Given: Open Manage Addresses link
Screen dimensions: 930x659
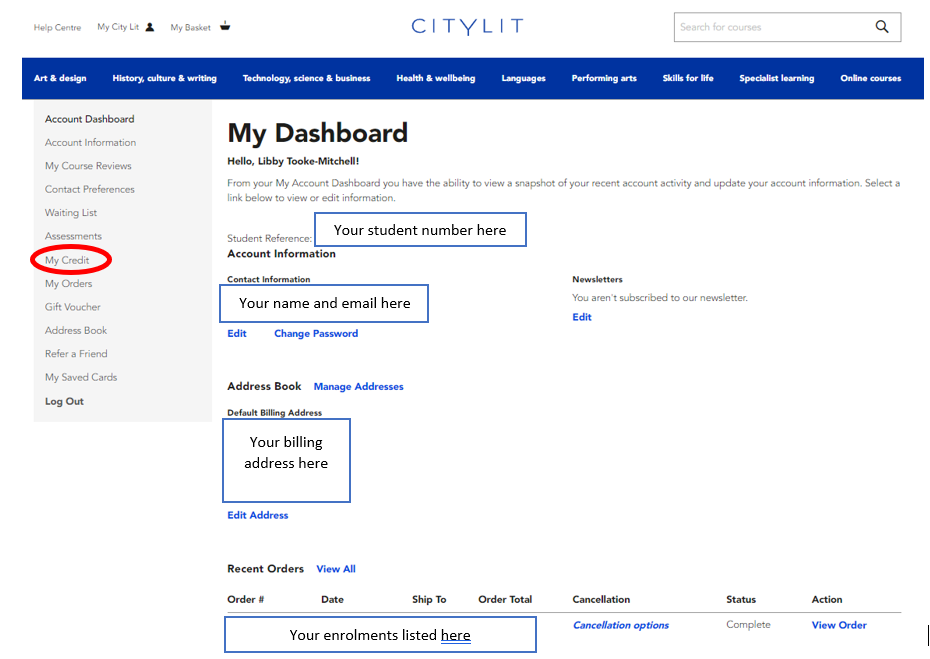Looking at the screenshot, I should coord(358,386).
